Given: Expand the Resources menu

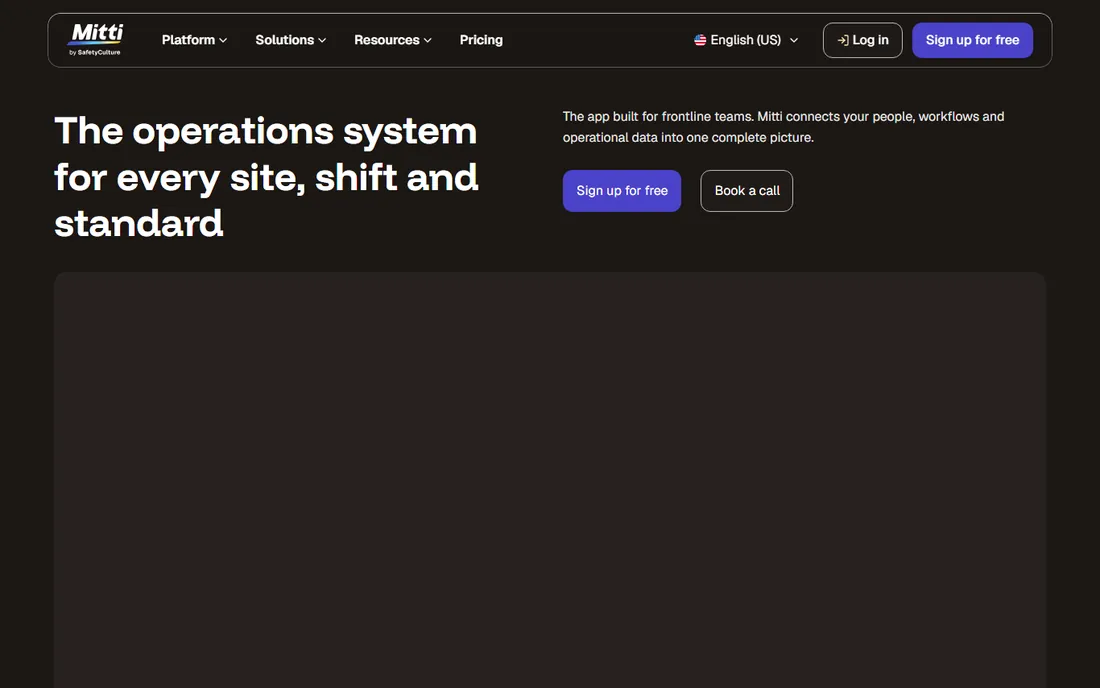Looking at the screenshot, I should pos(393,40).
